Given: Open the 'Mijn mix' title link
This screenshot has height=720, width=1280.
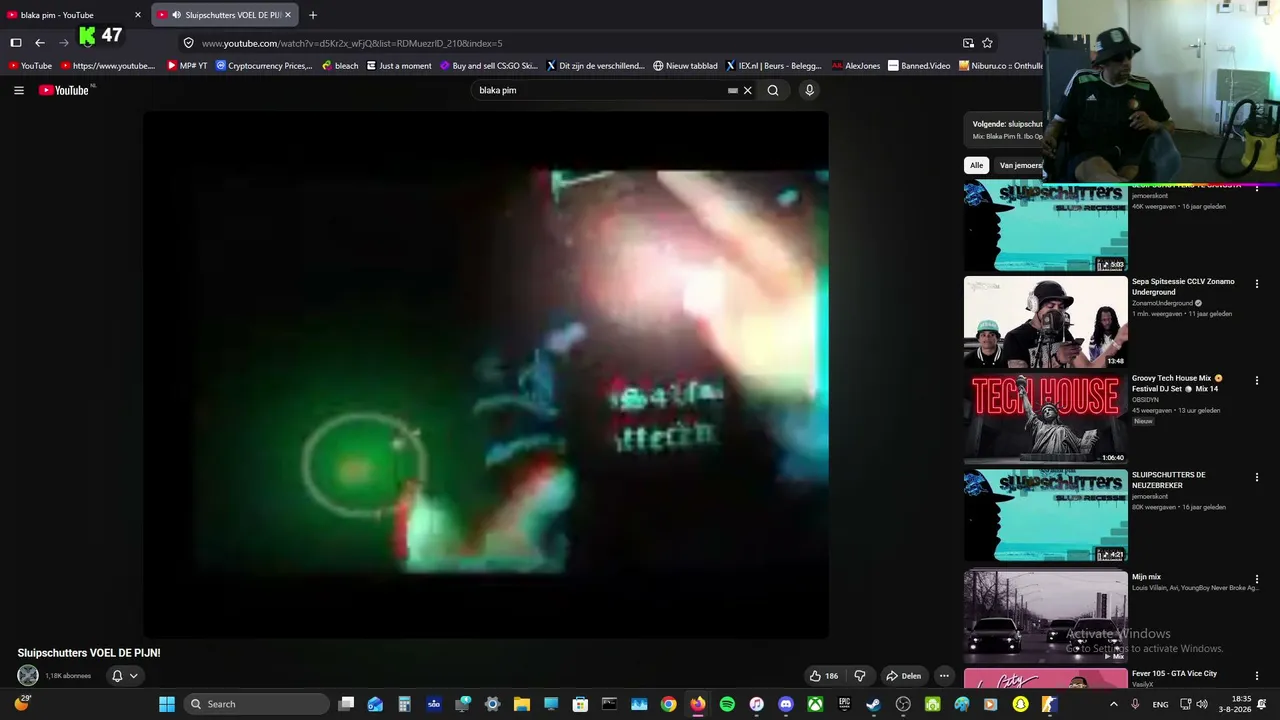Looking at the screenshot, I should (x=1146, y=577).
